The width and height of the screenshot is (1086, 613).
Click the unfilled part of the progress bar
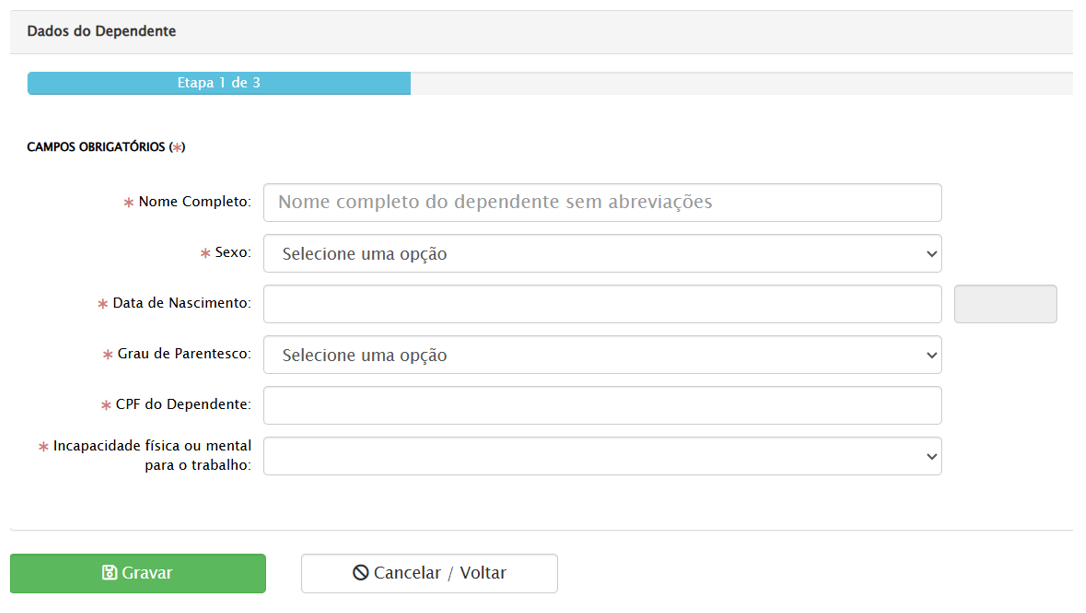740,83
